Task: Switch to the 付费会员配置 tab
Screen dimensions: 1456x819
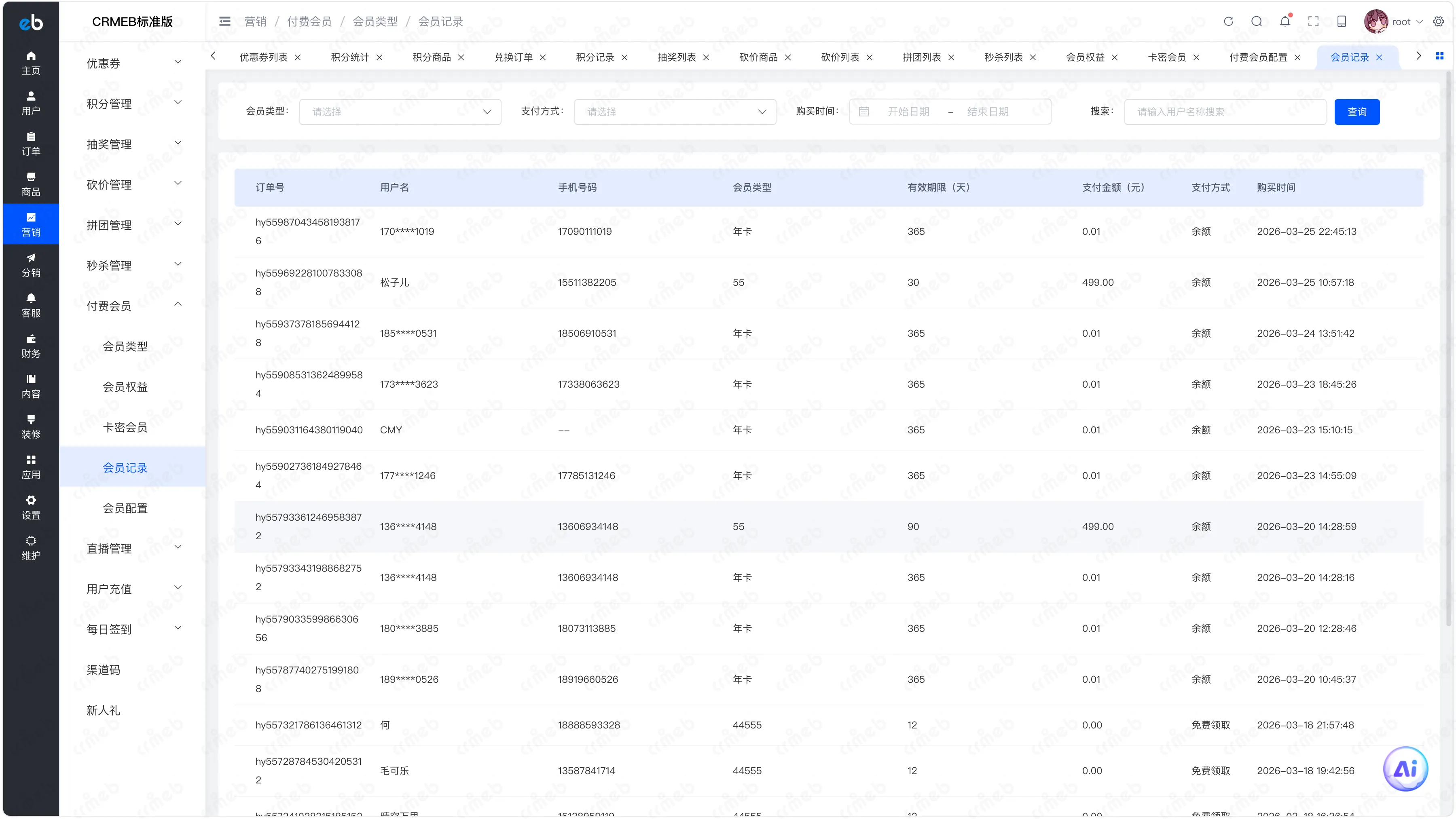Action: click(1258, 58)
